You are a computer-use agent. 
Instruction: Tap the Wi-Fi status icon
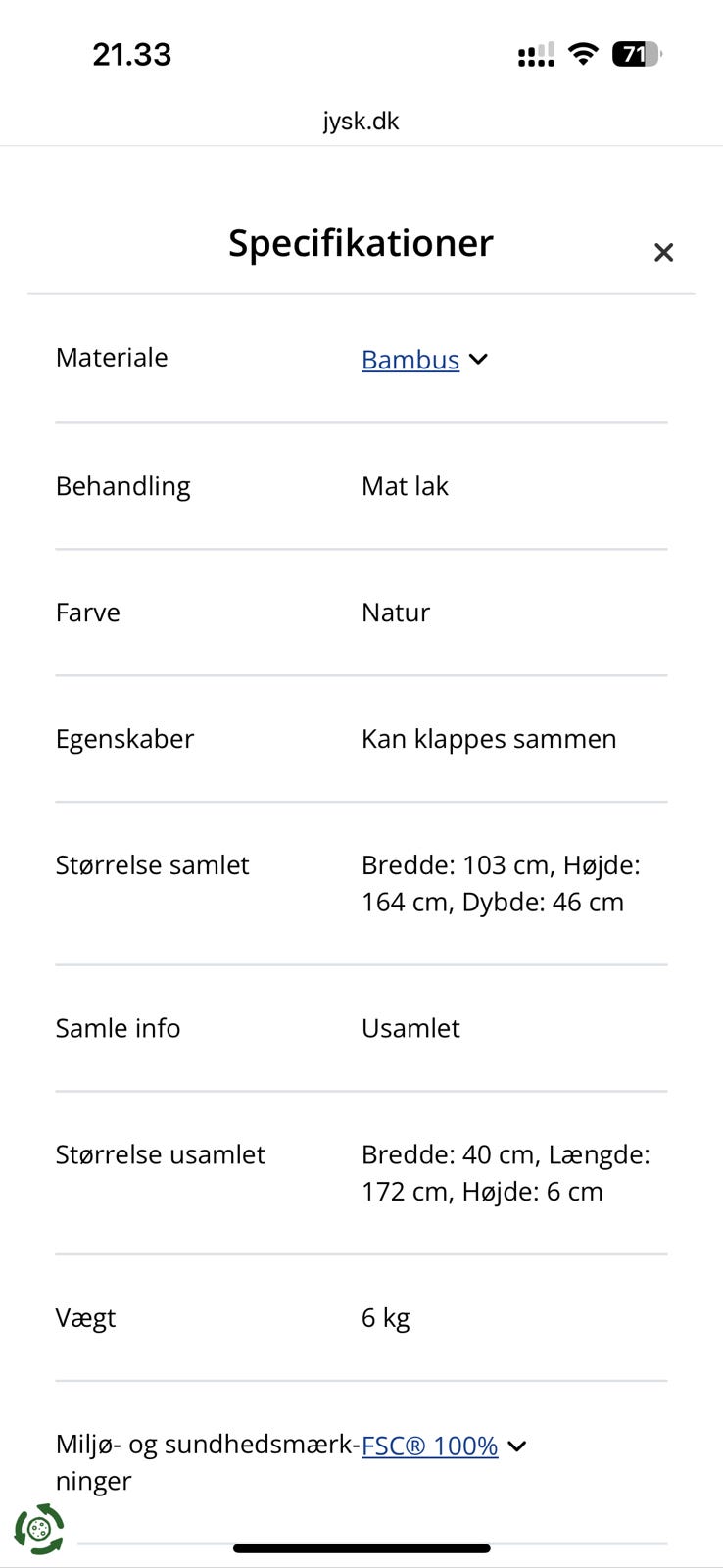(x=583, y=54)
